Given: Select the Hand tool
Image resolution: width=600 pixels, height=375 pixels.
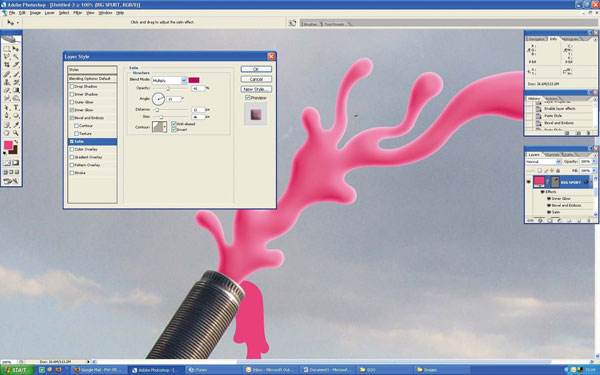Looking at the screenshot, I should (x=7, y=133).
